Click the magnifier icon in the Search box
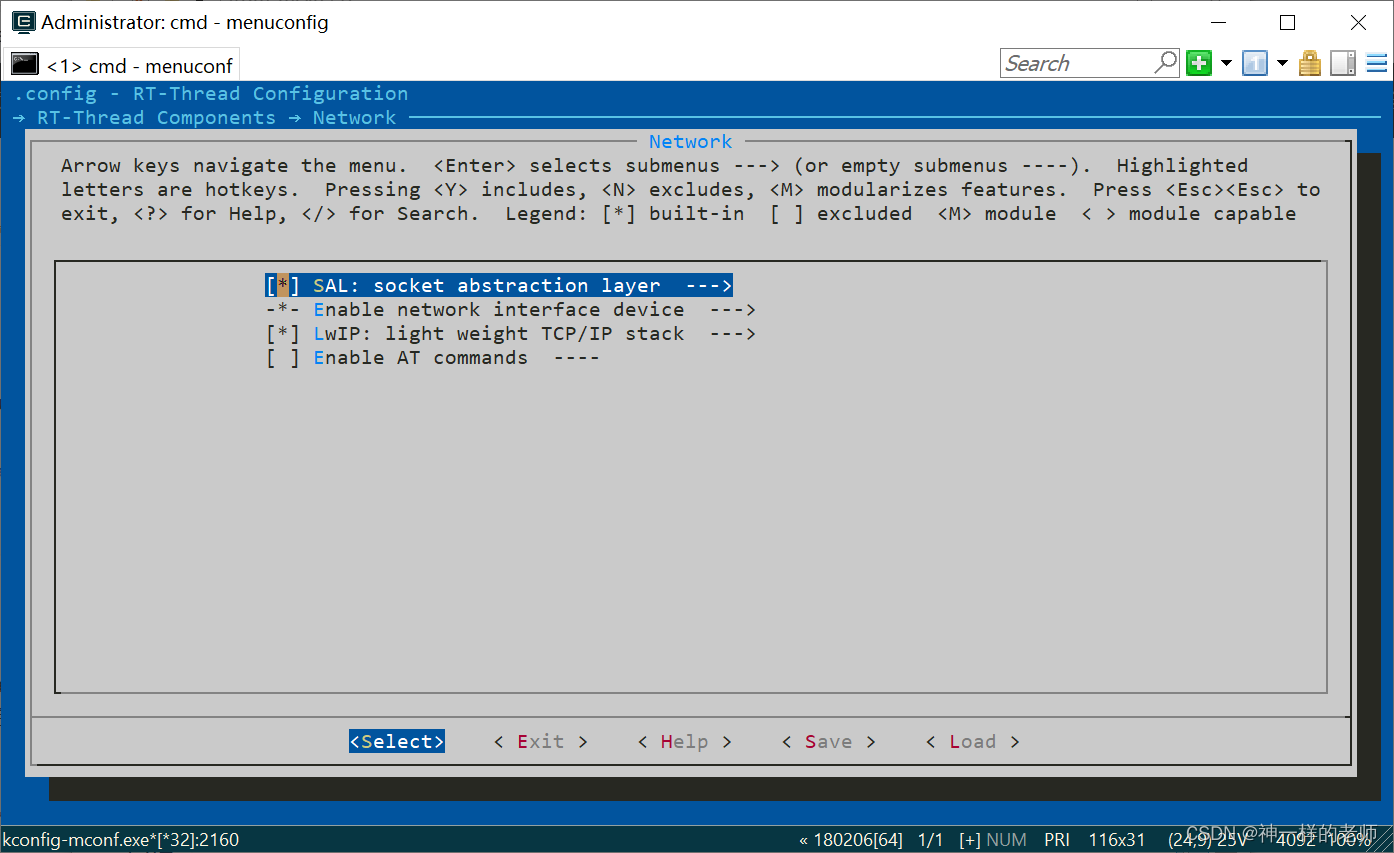This screenshot has width=1394, height=853. tap(1165, 62)
